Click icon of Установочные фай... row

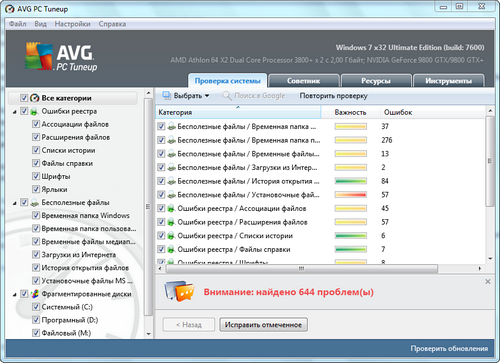coord(171,195)
